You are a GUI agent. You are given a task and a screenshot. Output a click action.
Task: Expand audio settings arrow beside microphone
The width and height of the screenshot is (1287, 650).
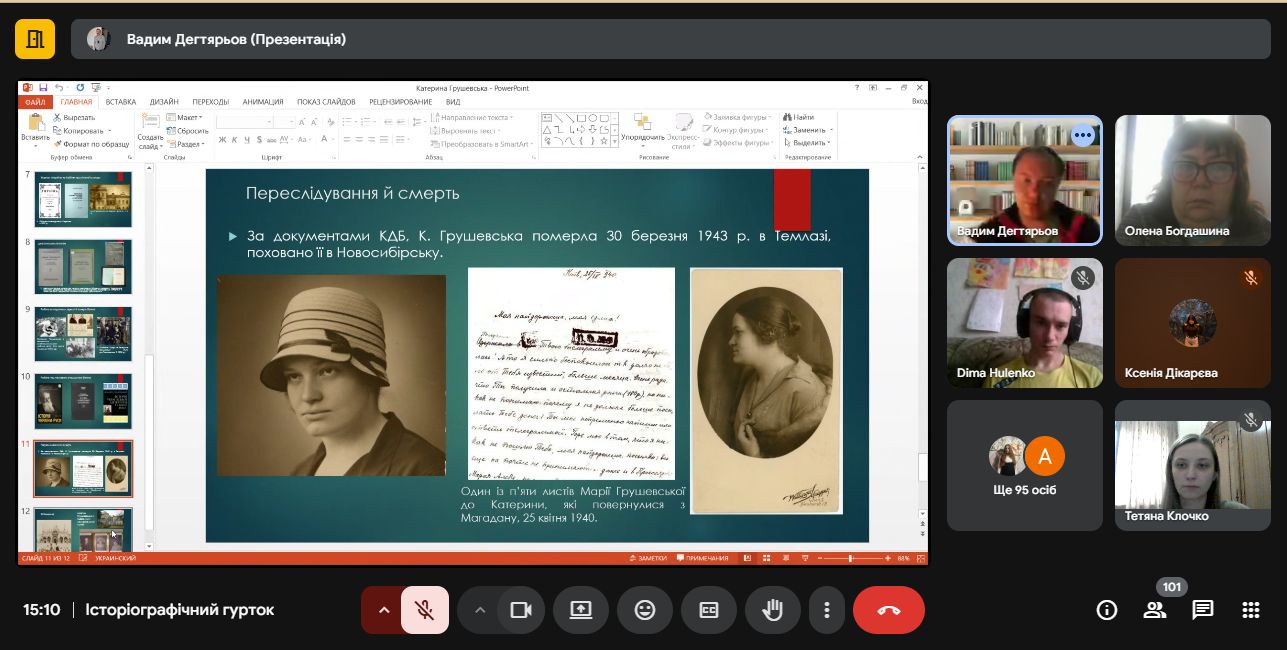pos(382,610)
